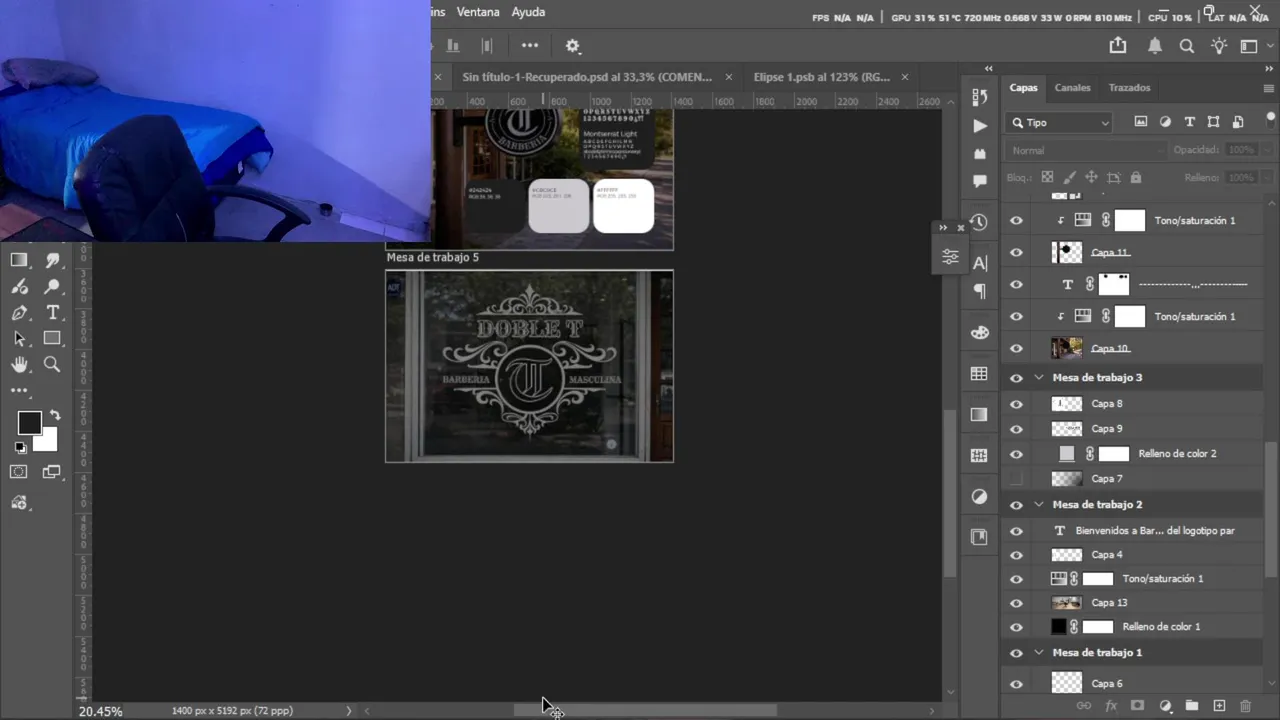The height and width of the screenshot is (720, 1280).
Task: Open the Ventana menu
Action: click(x=478, y=12)
